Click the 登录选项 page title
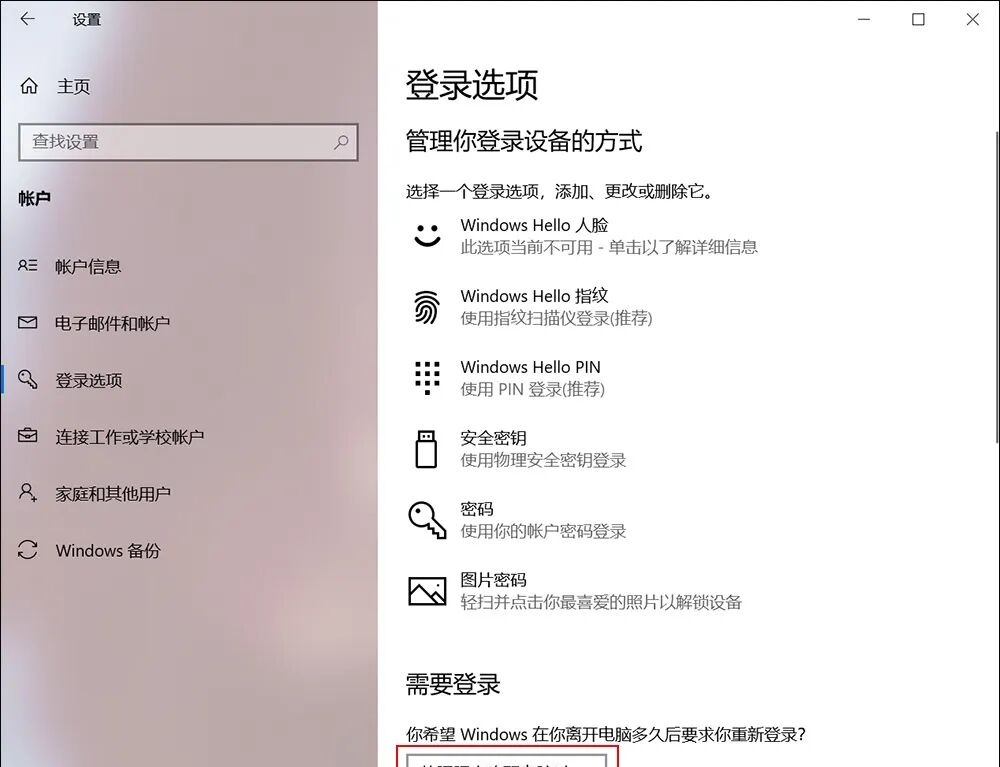 (x=472, y=85)
